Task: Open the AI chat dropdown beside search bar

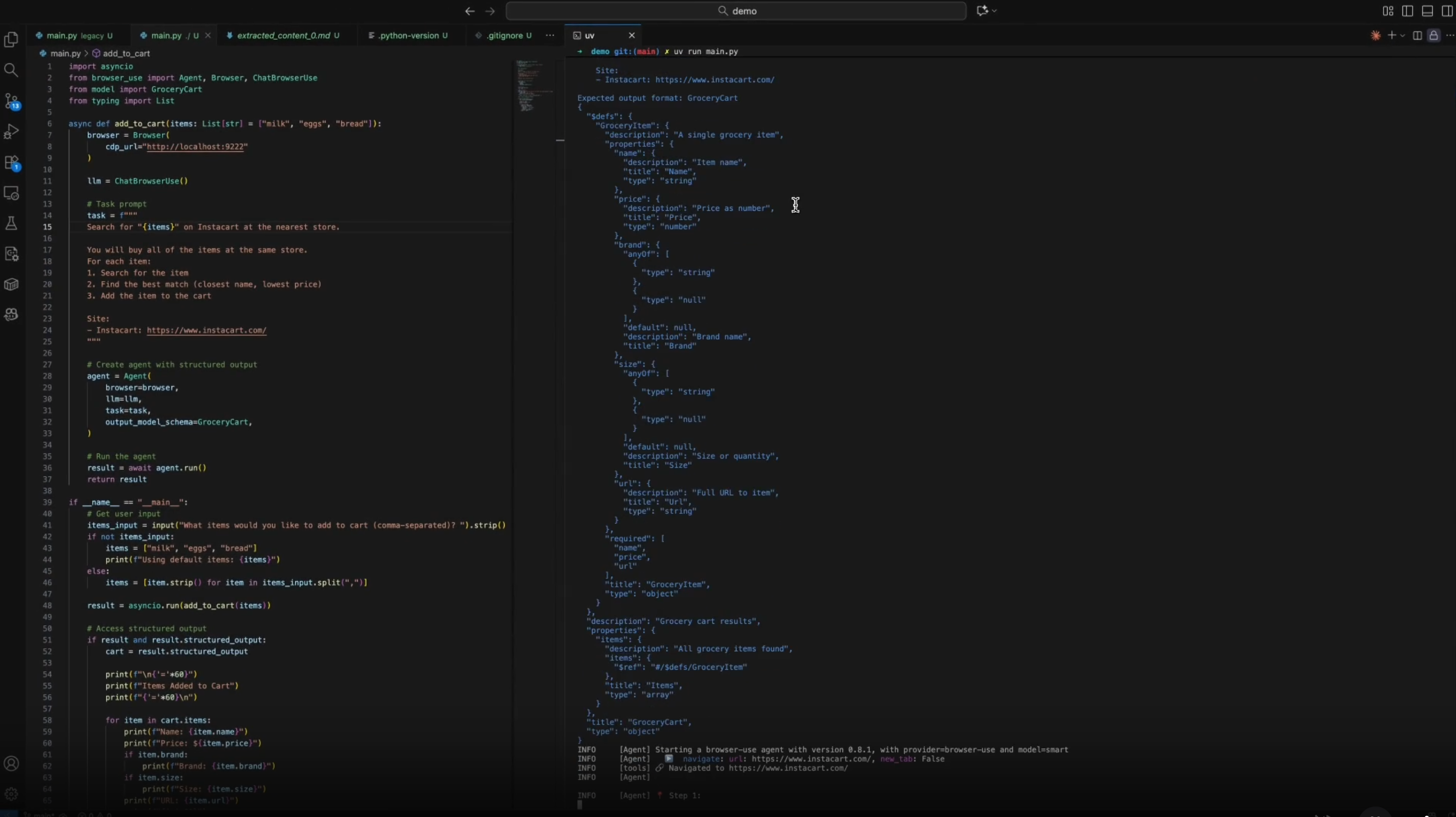Action: click(x=994, y=10)
